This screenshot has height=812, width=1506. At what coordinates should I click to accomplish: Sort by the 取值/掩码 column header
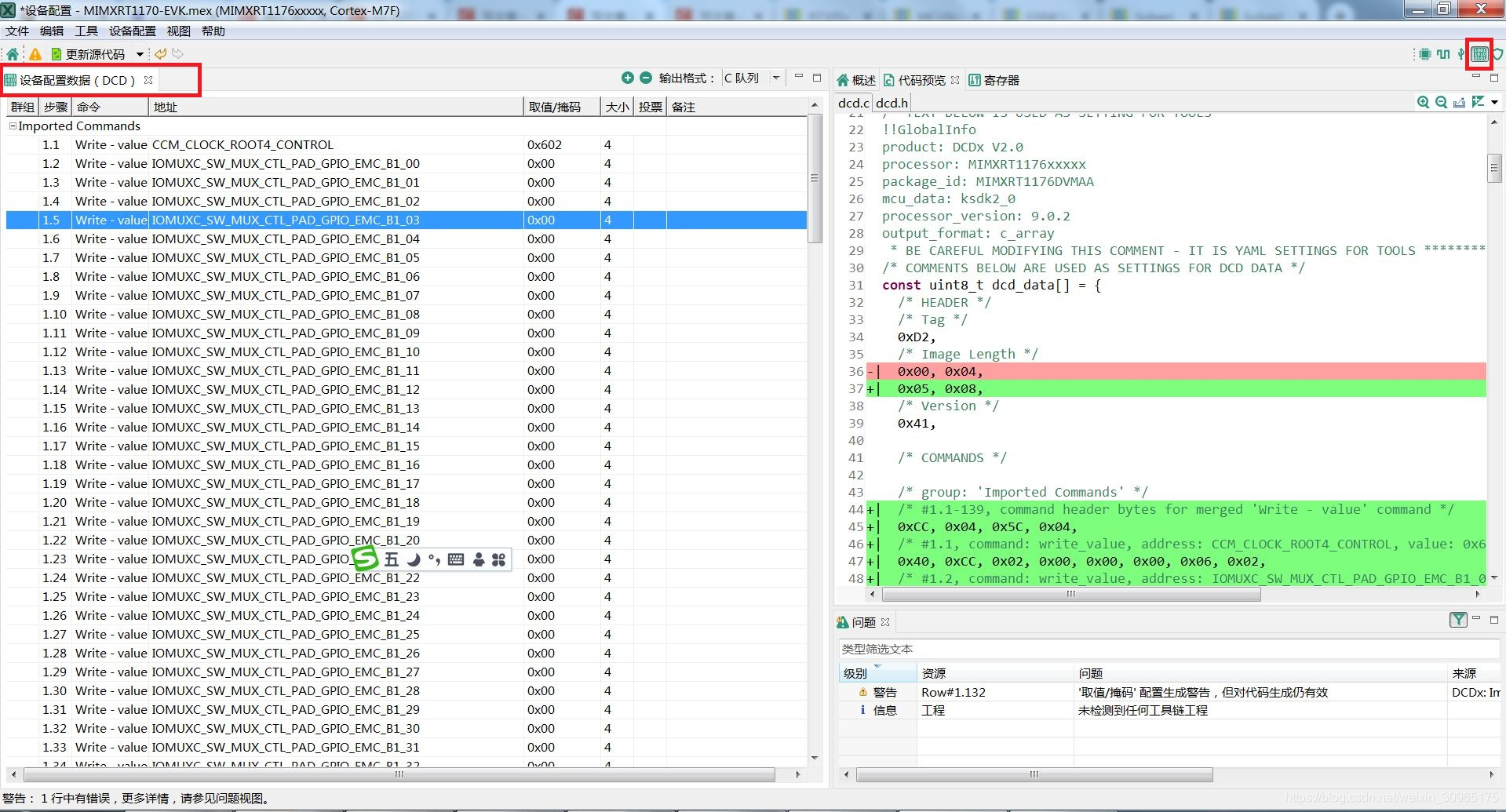562,107
